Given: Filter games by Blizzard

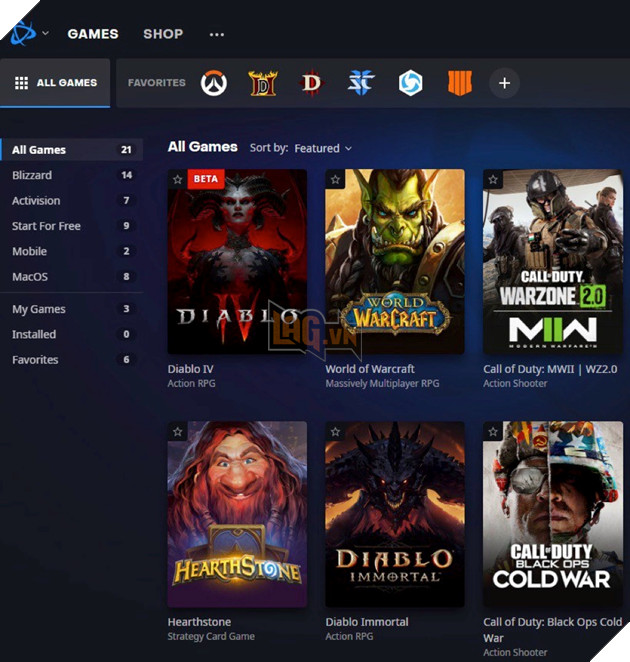Looking at the screenshot, I should [72, 175].
